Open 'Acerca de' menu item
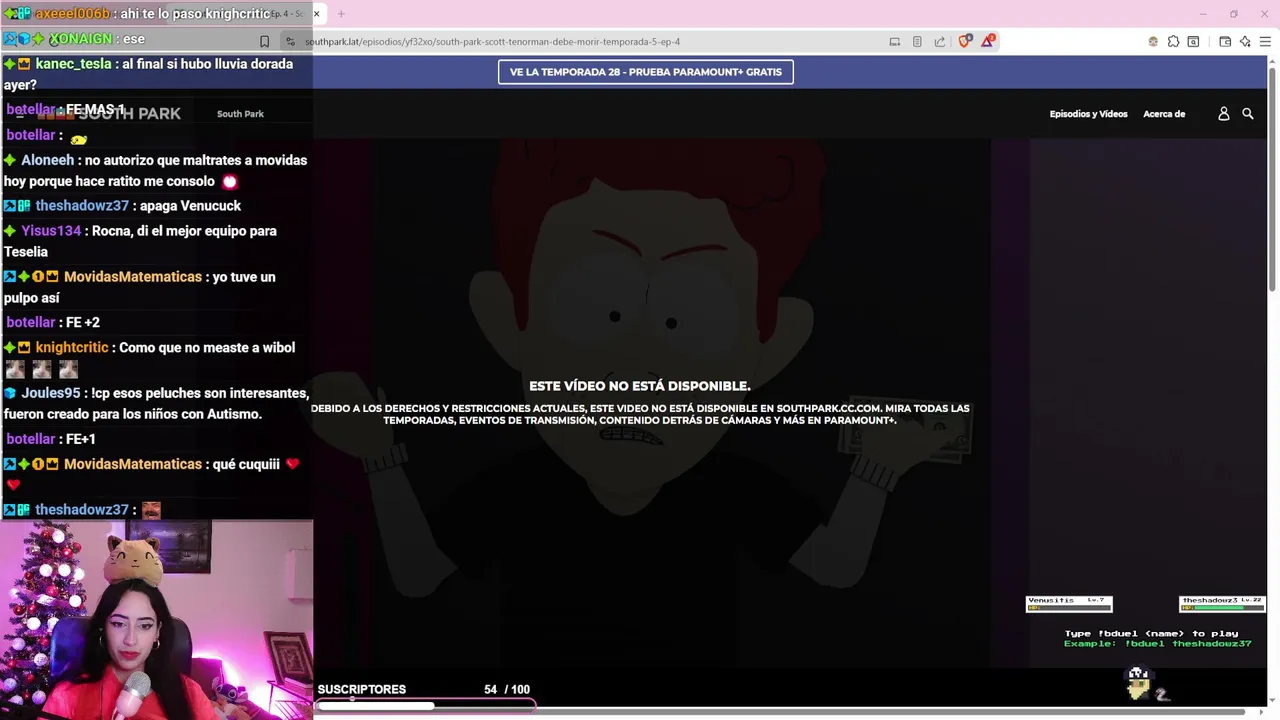The image size is (1280, 720). point(1164,114)
